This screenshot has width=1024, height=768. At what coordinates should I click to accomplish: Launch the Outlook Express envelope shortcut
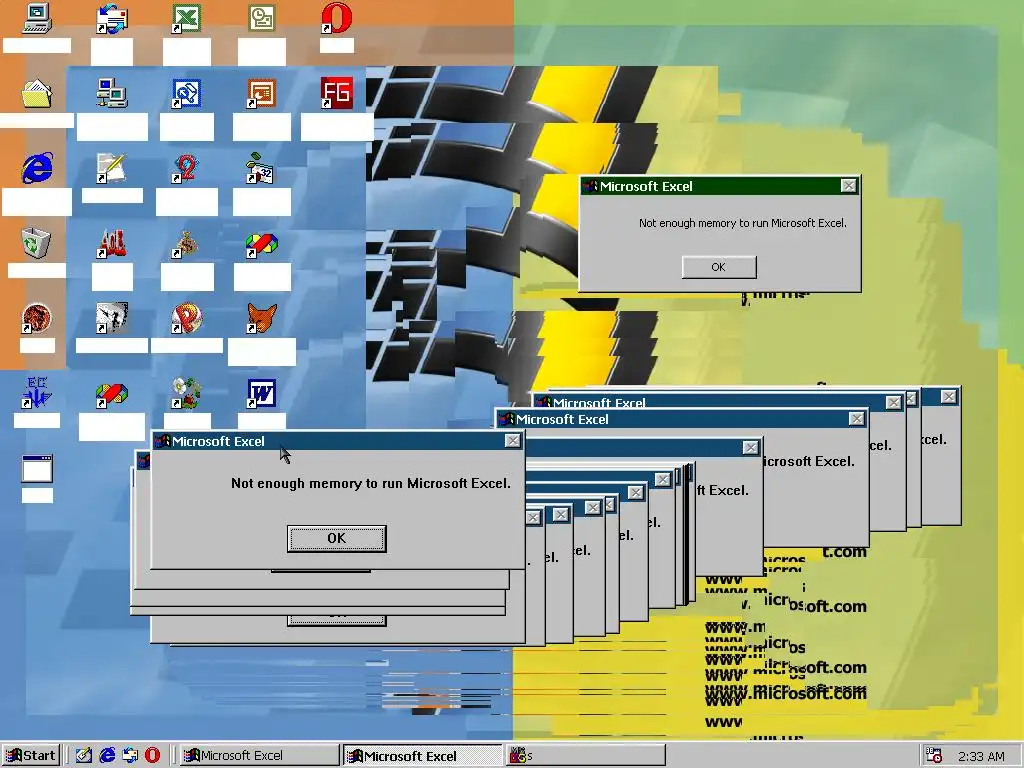(x=112, y=18)
